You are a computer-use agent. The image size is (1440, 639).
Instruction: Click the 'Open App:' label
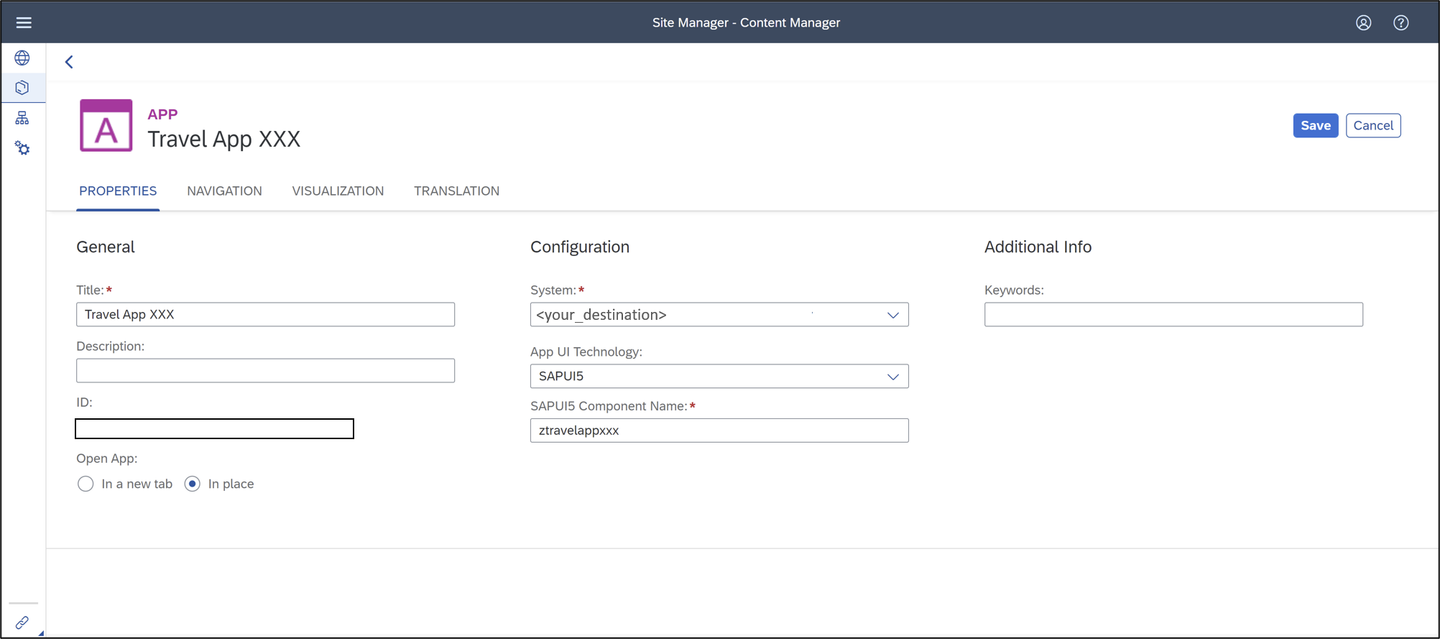coord(107,459)
